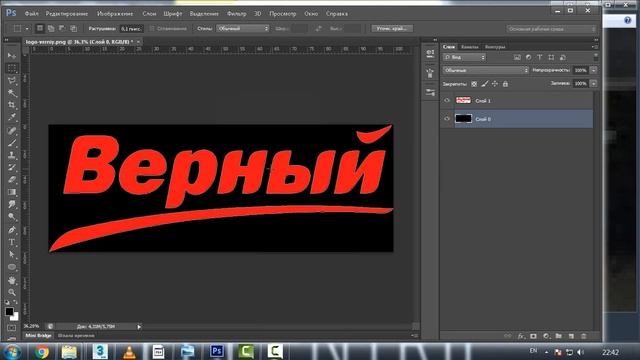Click the Растушевка feather input field
The height and width of the screenshot is (360, 640).
(x=131, y=29)
